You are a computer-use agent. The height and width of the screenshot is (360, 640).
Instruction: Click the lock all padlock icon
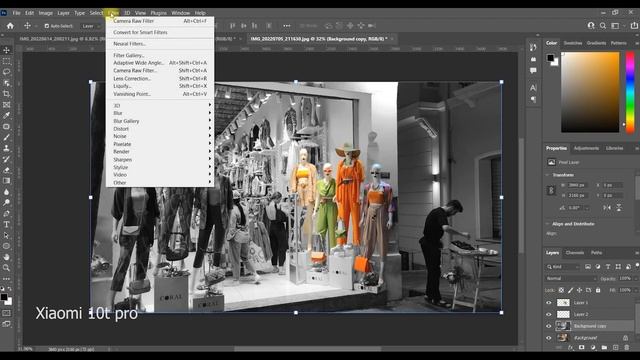tap(598, 290)
